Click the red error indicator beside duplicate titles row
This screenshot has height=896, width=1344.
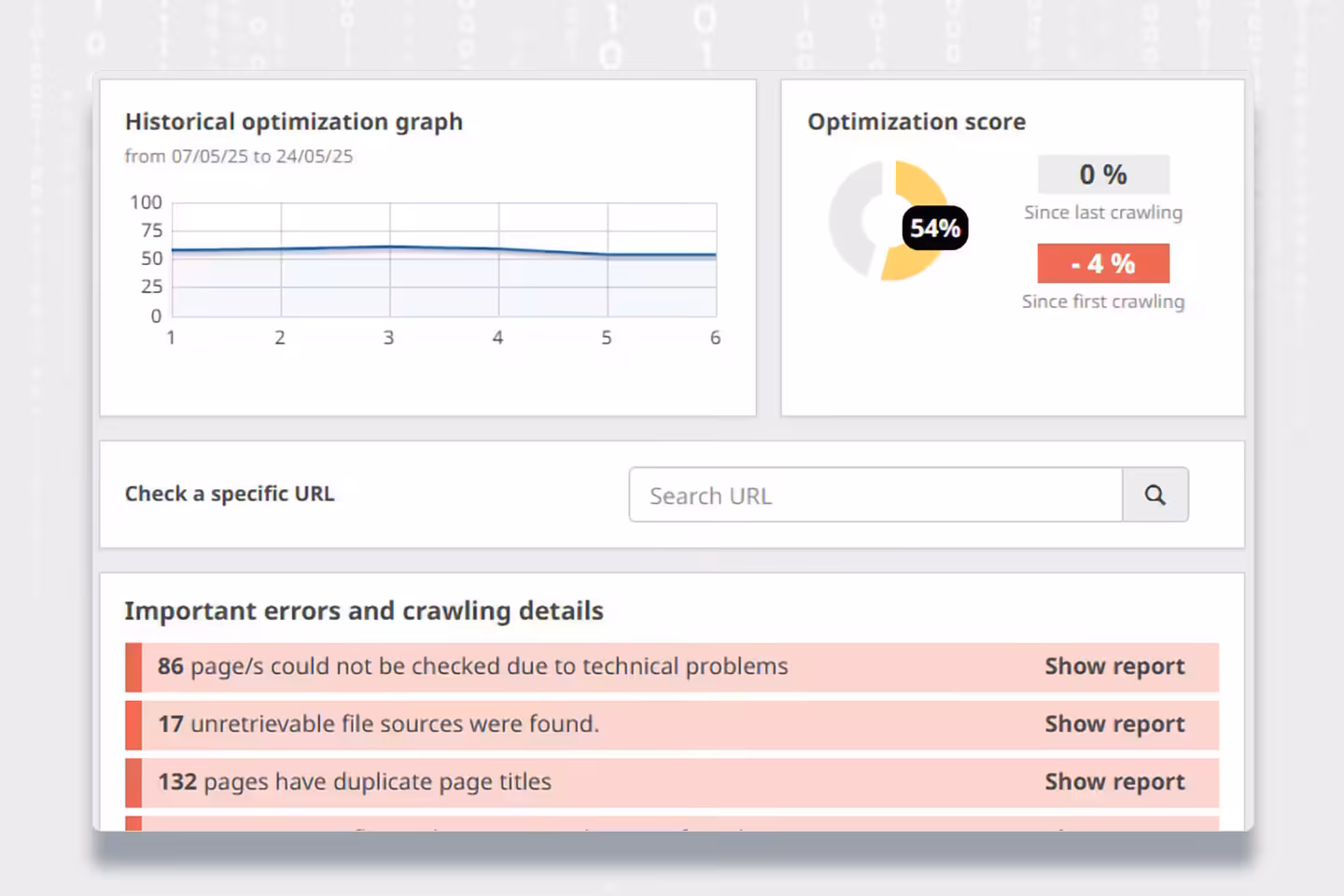point(132,782)
